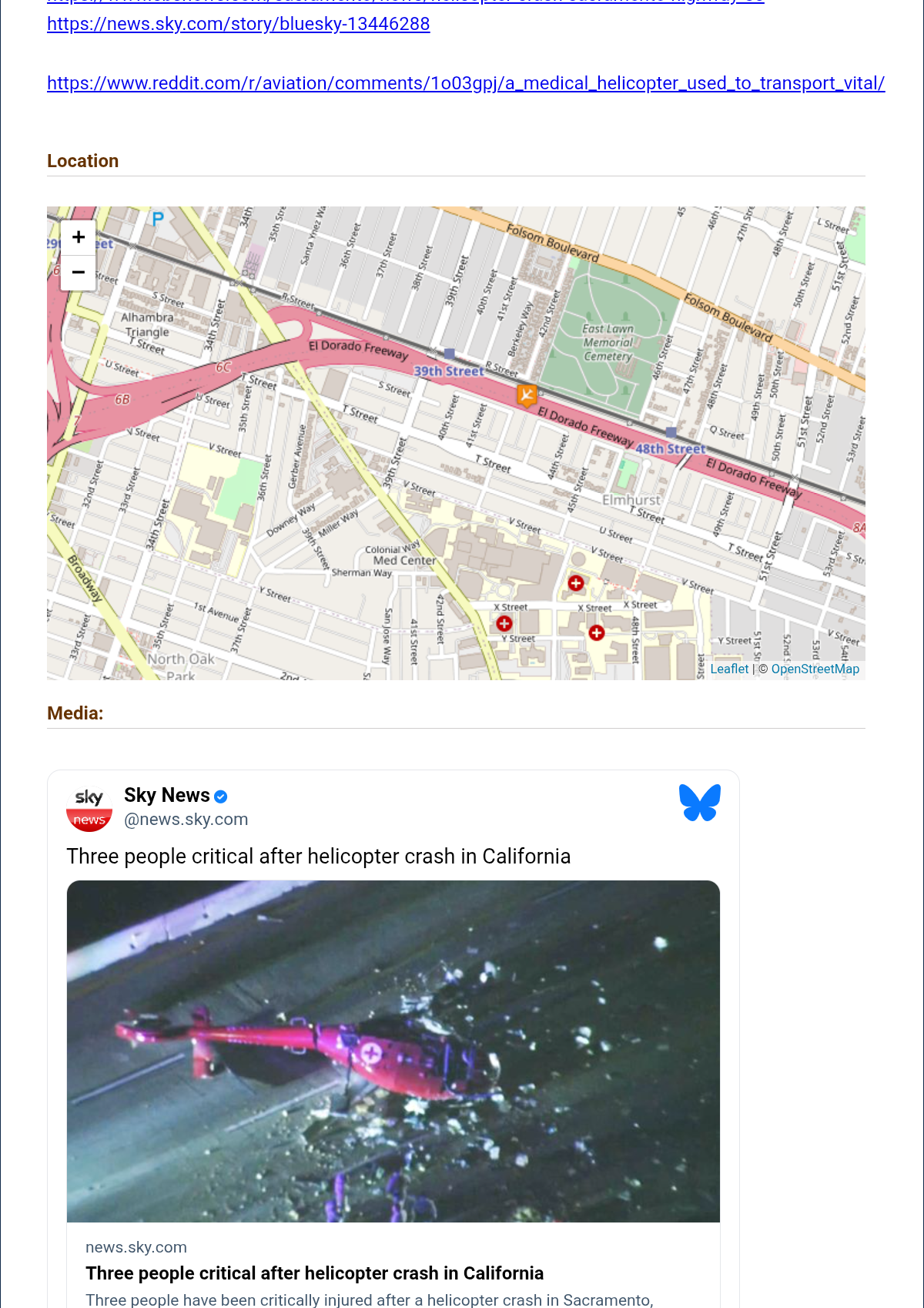Click the orange crash site marker
This screenshot has height=1308, width=924.
(x=527, y=395)
